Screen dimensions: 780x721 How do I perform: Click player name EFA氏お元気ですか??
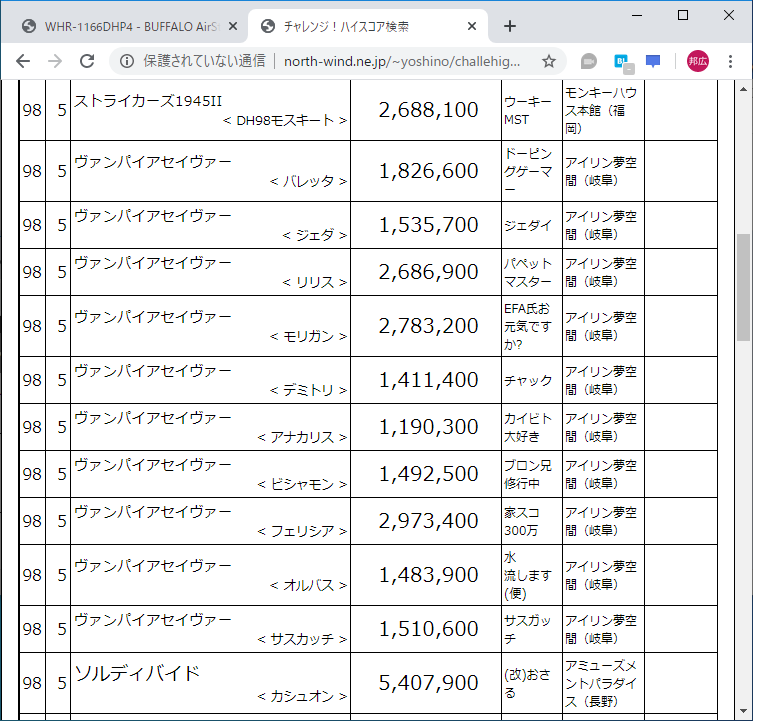[x=528, y=326]
